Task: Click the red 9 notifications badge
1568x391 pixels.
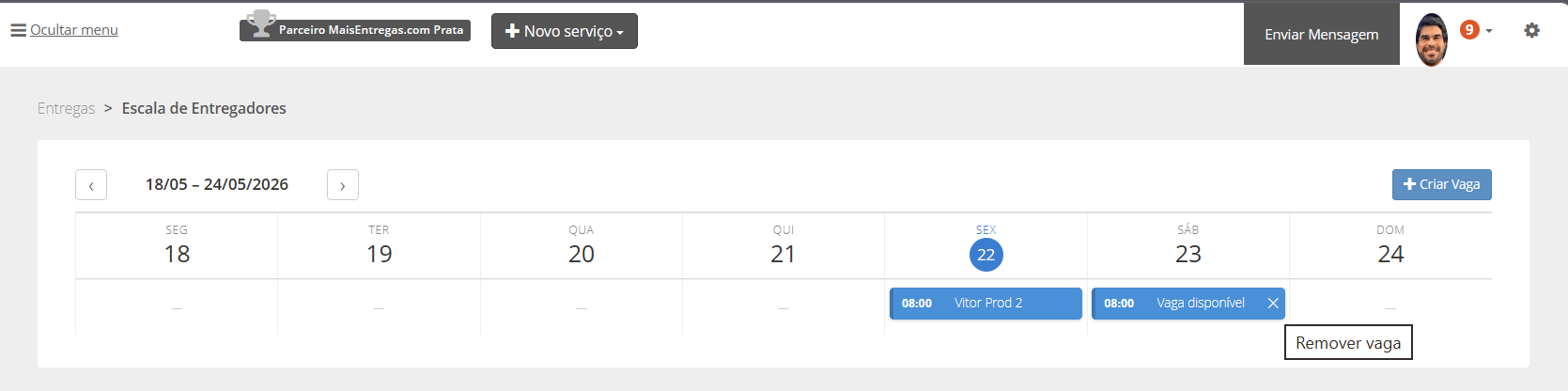Action: tap(1469, 30)
